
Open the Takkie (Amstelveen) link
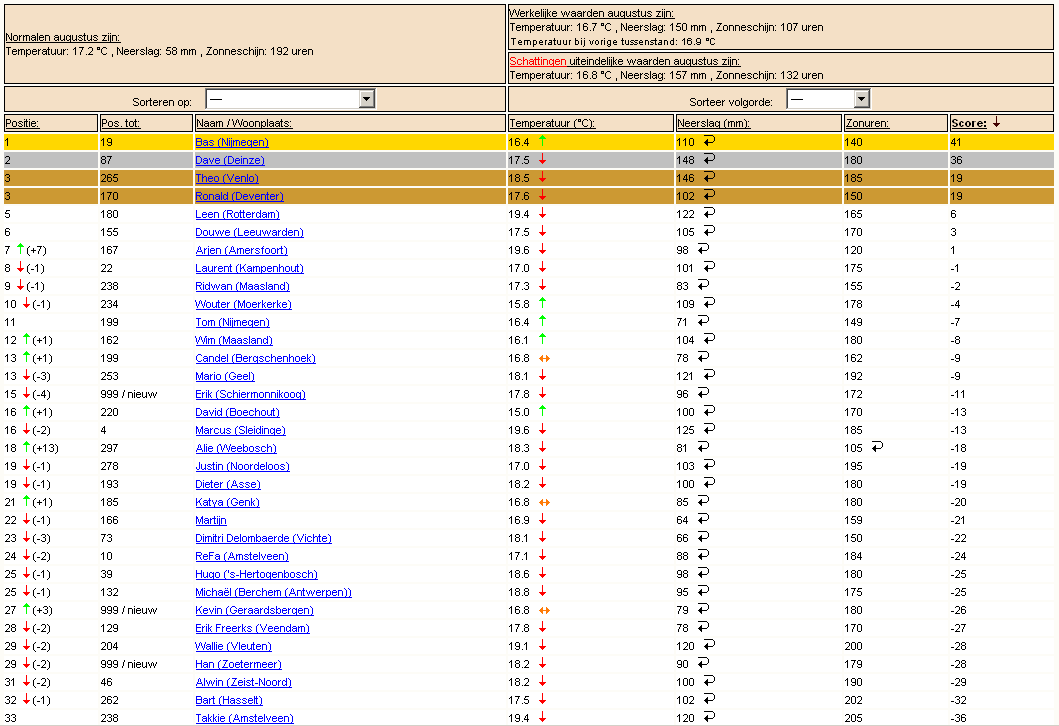[x=244, y=718]
